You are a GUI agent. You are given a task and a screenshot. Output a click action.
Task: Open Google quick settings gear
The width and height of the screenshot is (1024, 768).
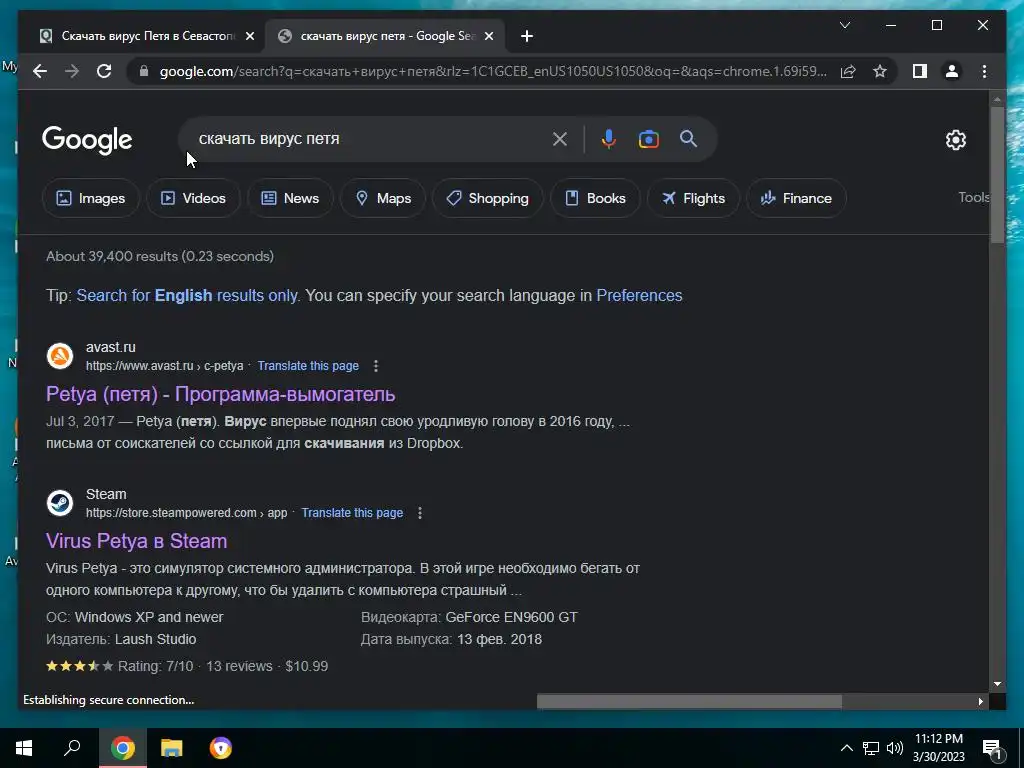(x=955, y=140)
